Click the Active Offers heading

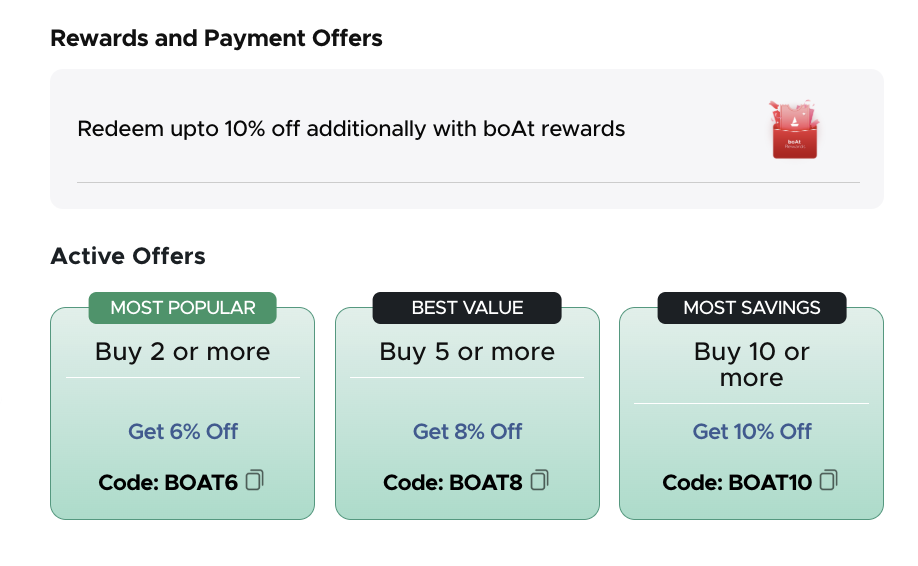[x=128, y=256]
